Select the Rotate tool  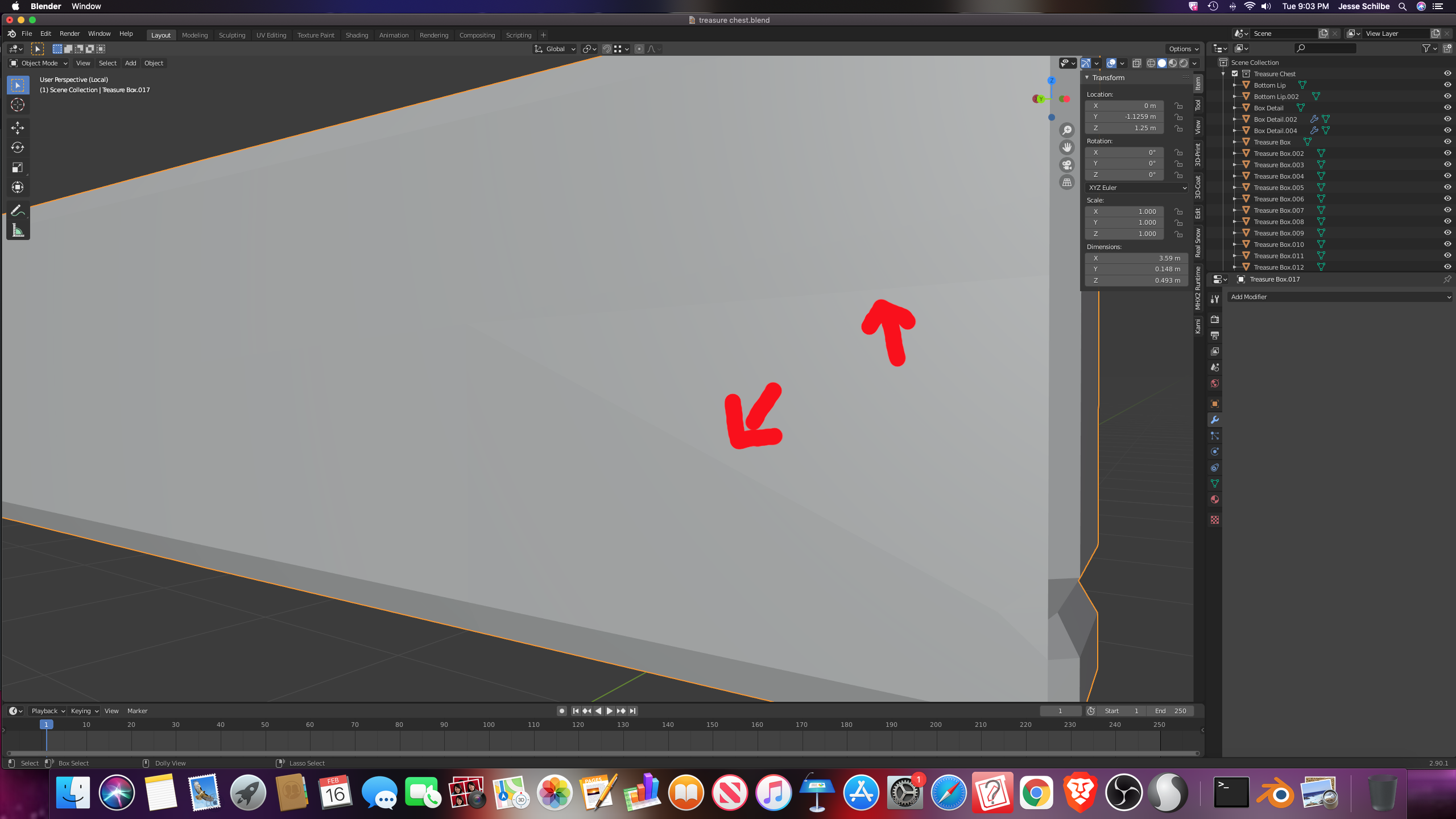18,148
